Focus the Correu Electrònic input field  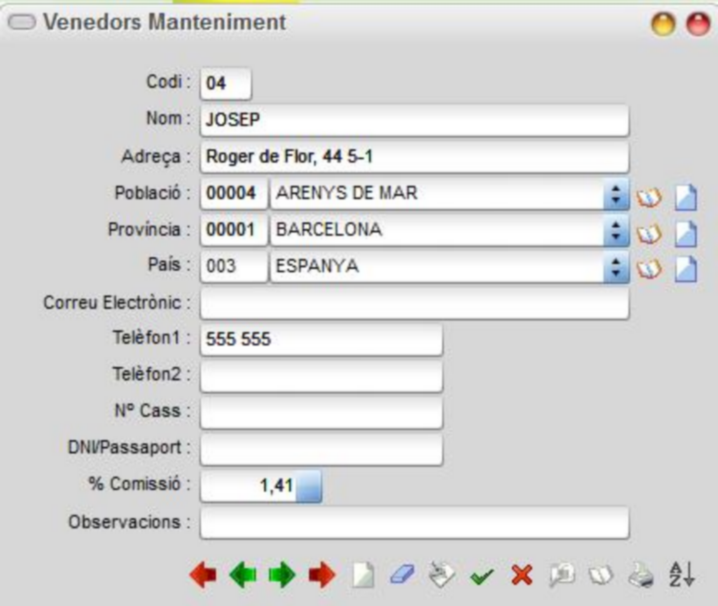[x=414, y=304]
